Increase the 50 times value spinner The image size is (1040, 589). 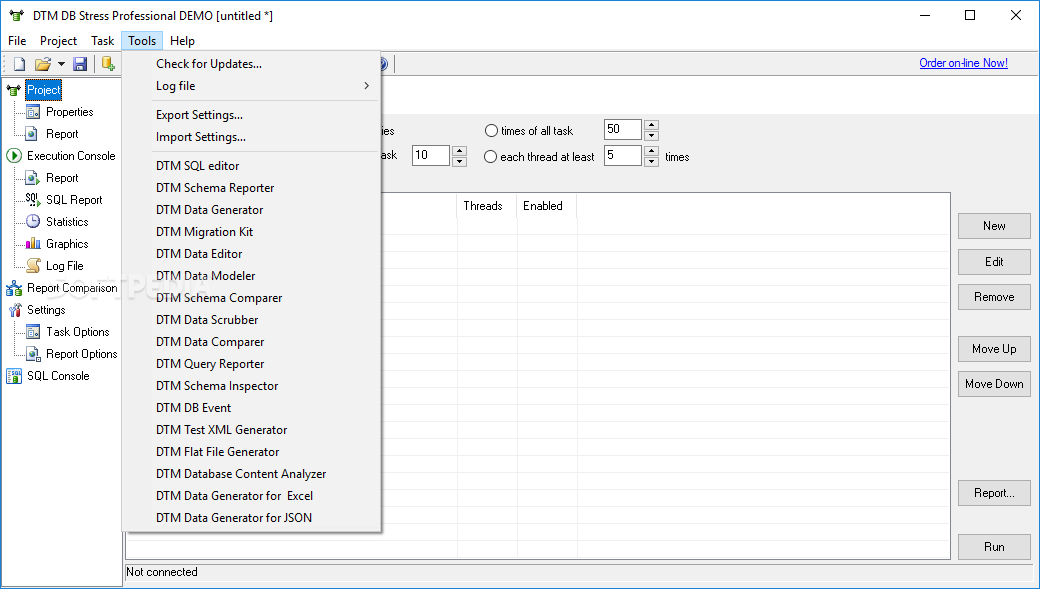(651, 125)
